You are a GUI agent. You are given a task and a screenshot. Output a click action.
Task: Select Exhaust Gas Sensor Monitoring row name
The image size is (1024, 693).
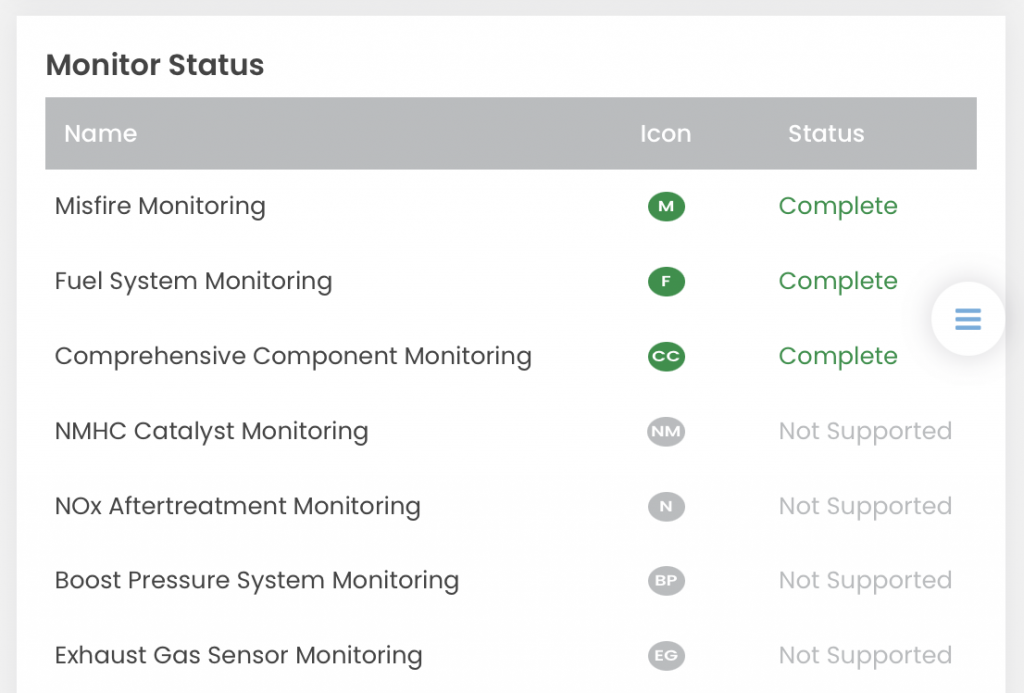pos(238,656)
